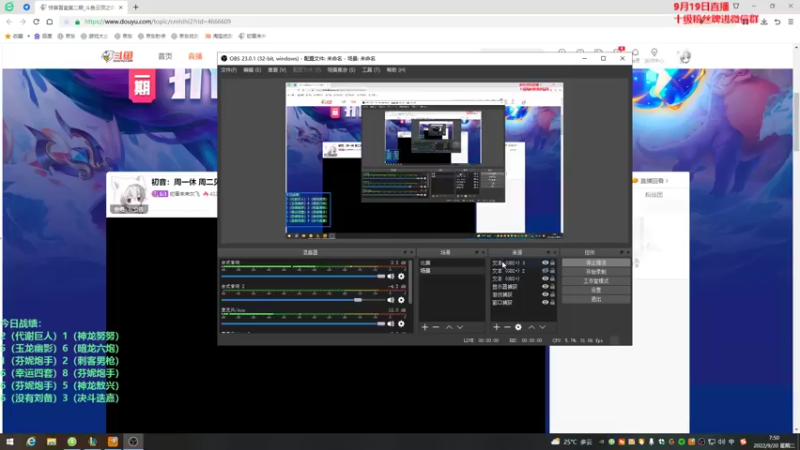Image resolution: width=800 pixels, height=450 pixels.
Task: Click the Exit button in OBS Controls
Action: pos(596,299)
